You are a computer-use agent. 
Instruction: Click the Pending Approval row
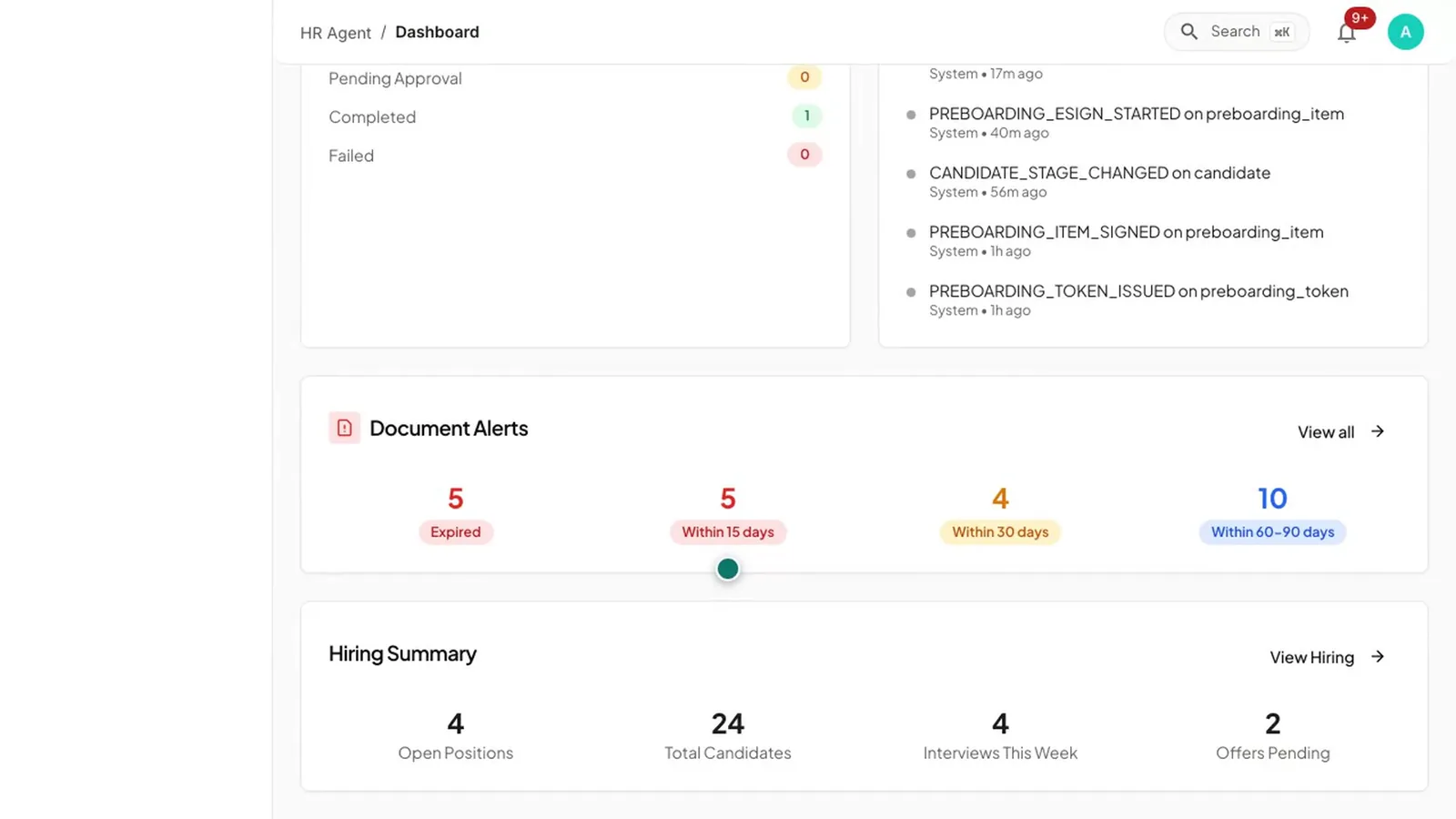(575, 78)
